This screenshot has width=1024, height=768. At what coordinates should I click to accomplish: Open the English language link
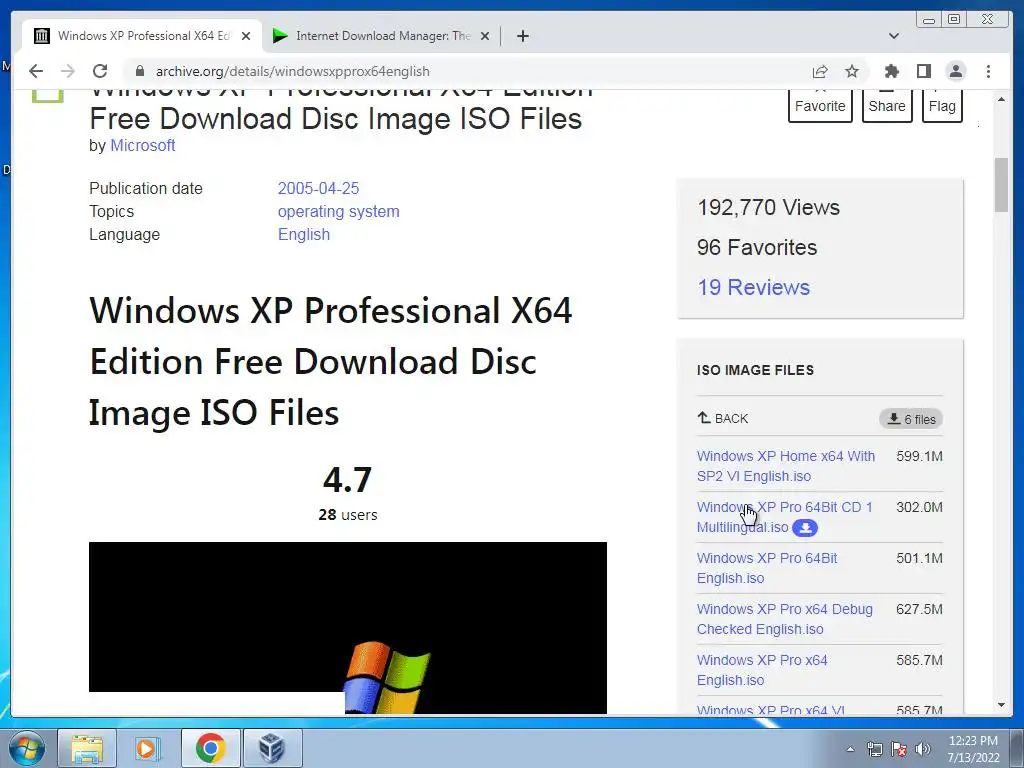point(304,234)
